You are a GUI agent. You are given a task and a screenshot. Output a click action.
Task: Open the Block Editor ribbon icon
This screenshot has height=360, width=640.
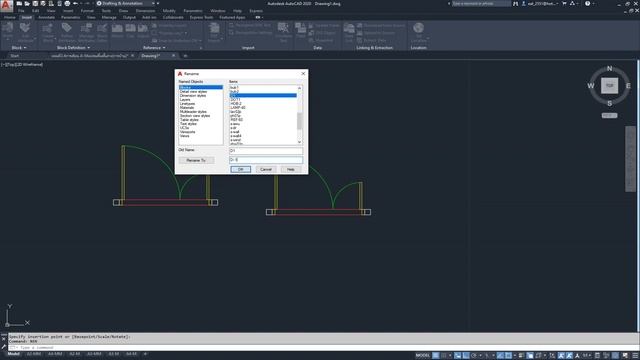click(x=102, y=28)
